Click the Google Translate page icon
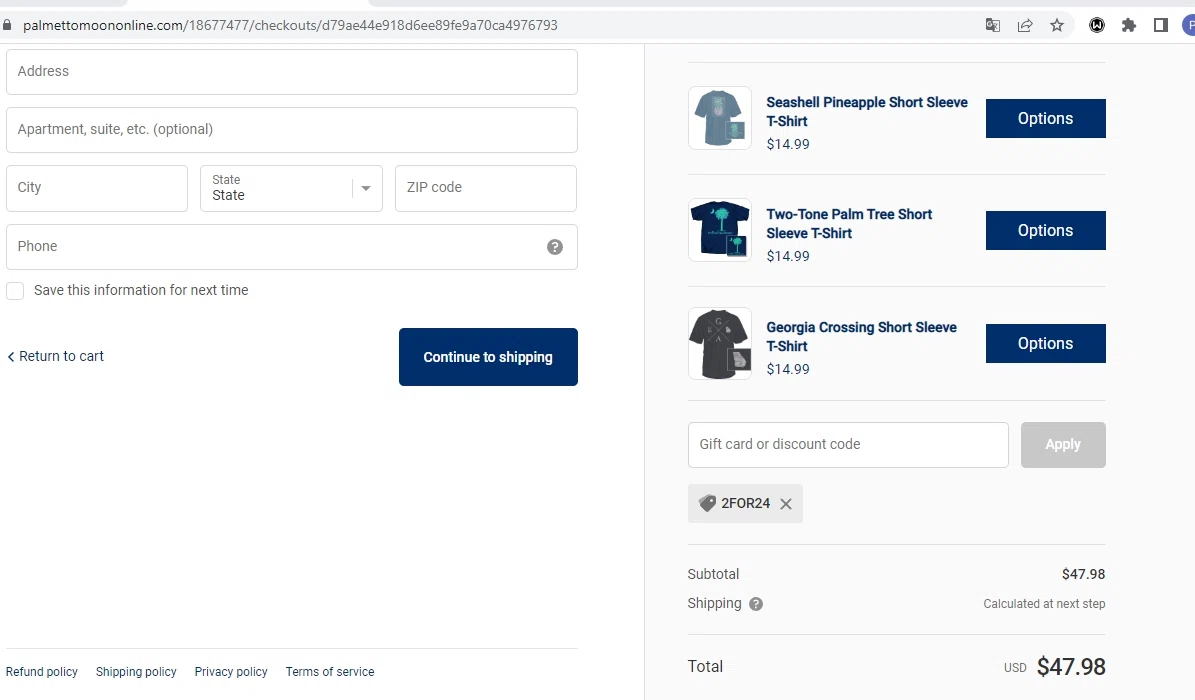The height and width of the screenshot is (700, 1195). (992, 25)
